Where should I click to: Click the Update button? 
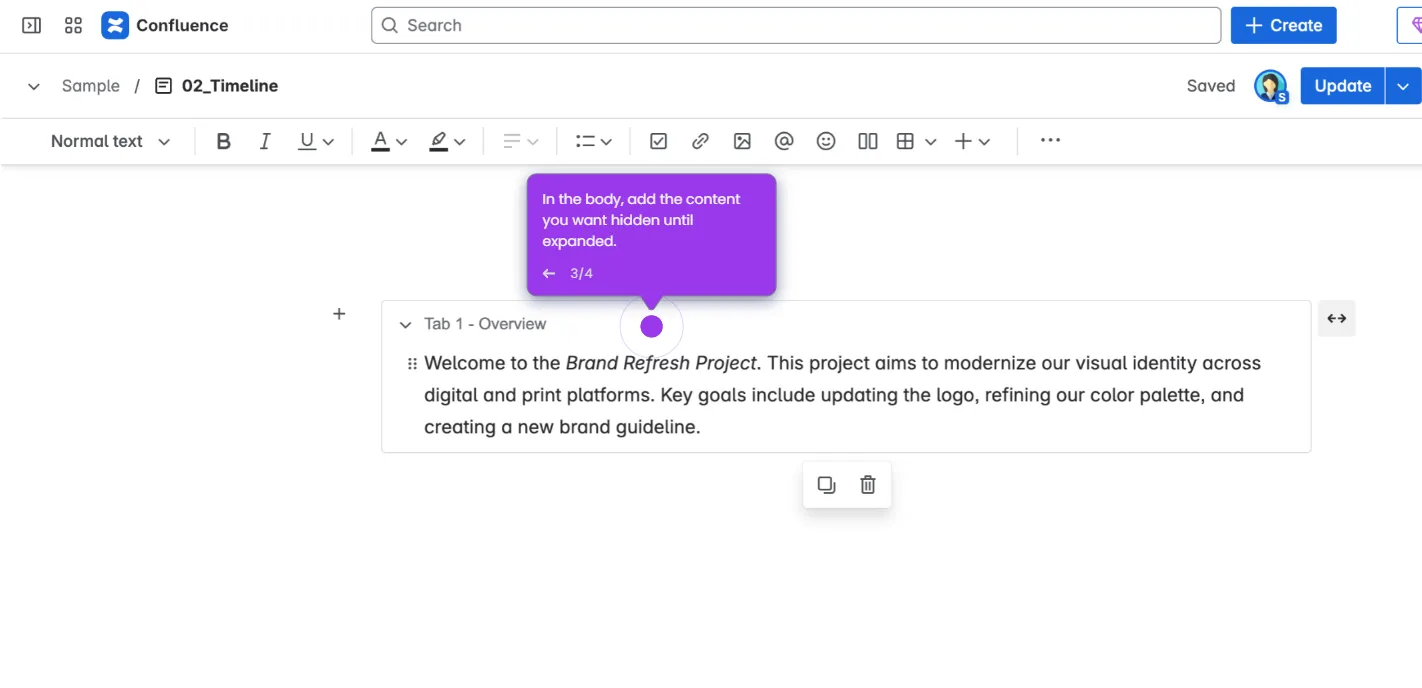coord(1342,86)
